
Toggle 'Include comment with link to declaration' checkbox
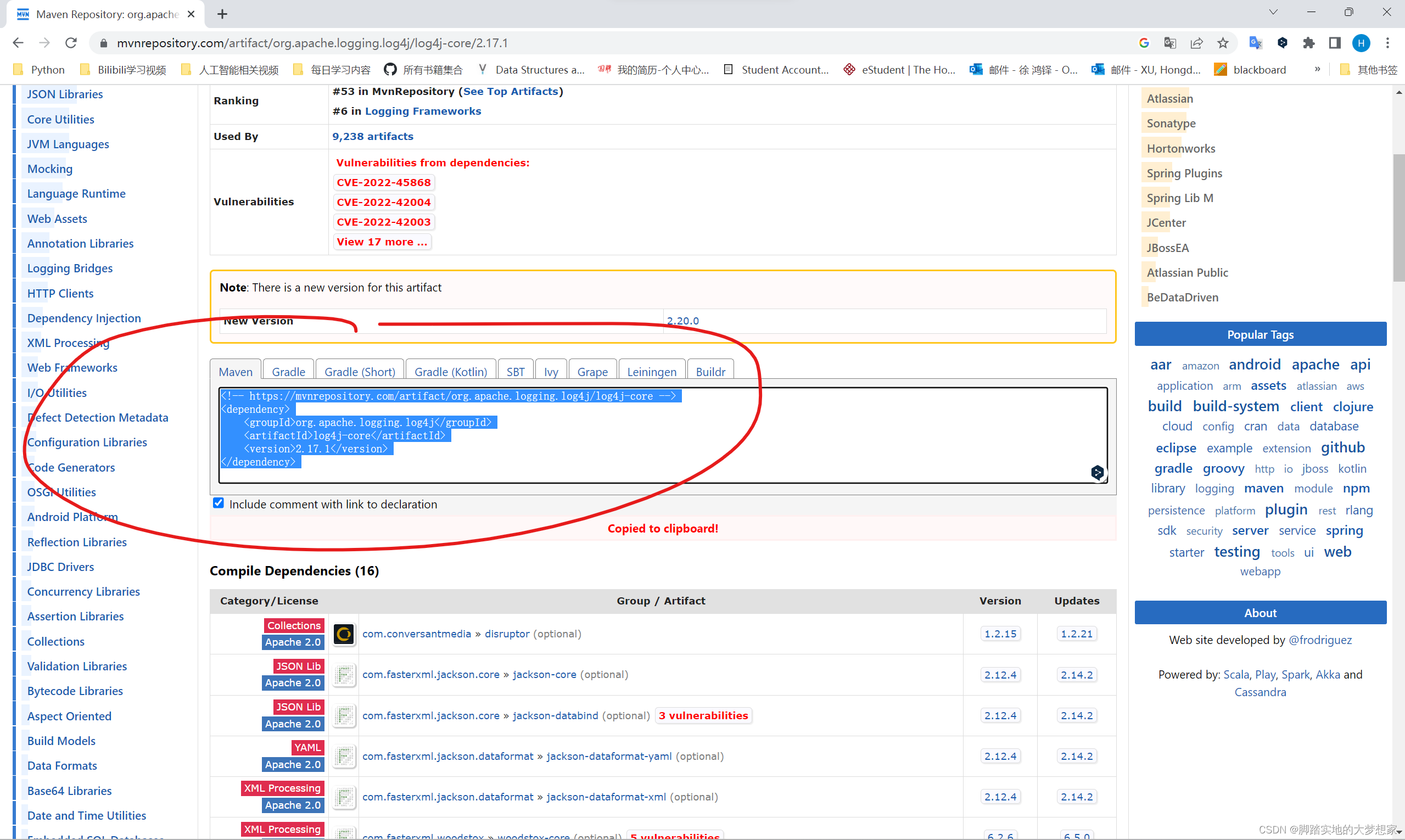[218, 503]
